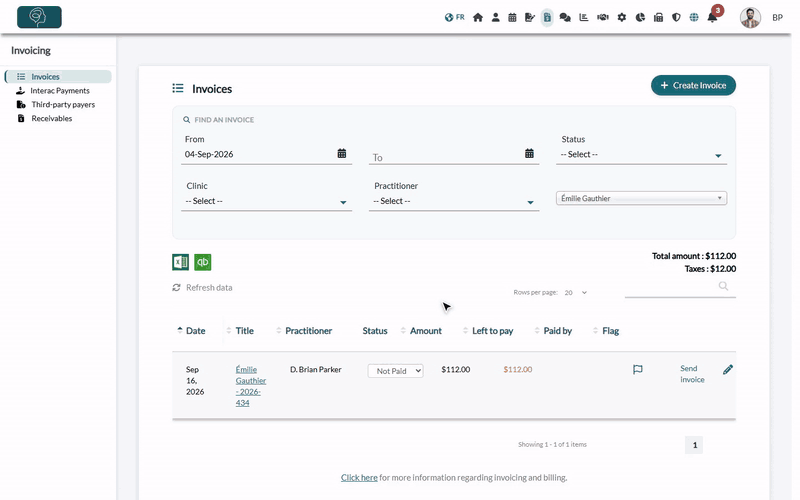Open the messages chat bubbles icon
The height and width of the screenshot is (500, 800).
[x=565, y=17]
